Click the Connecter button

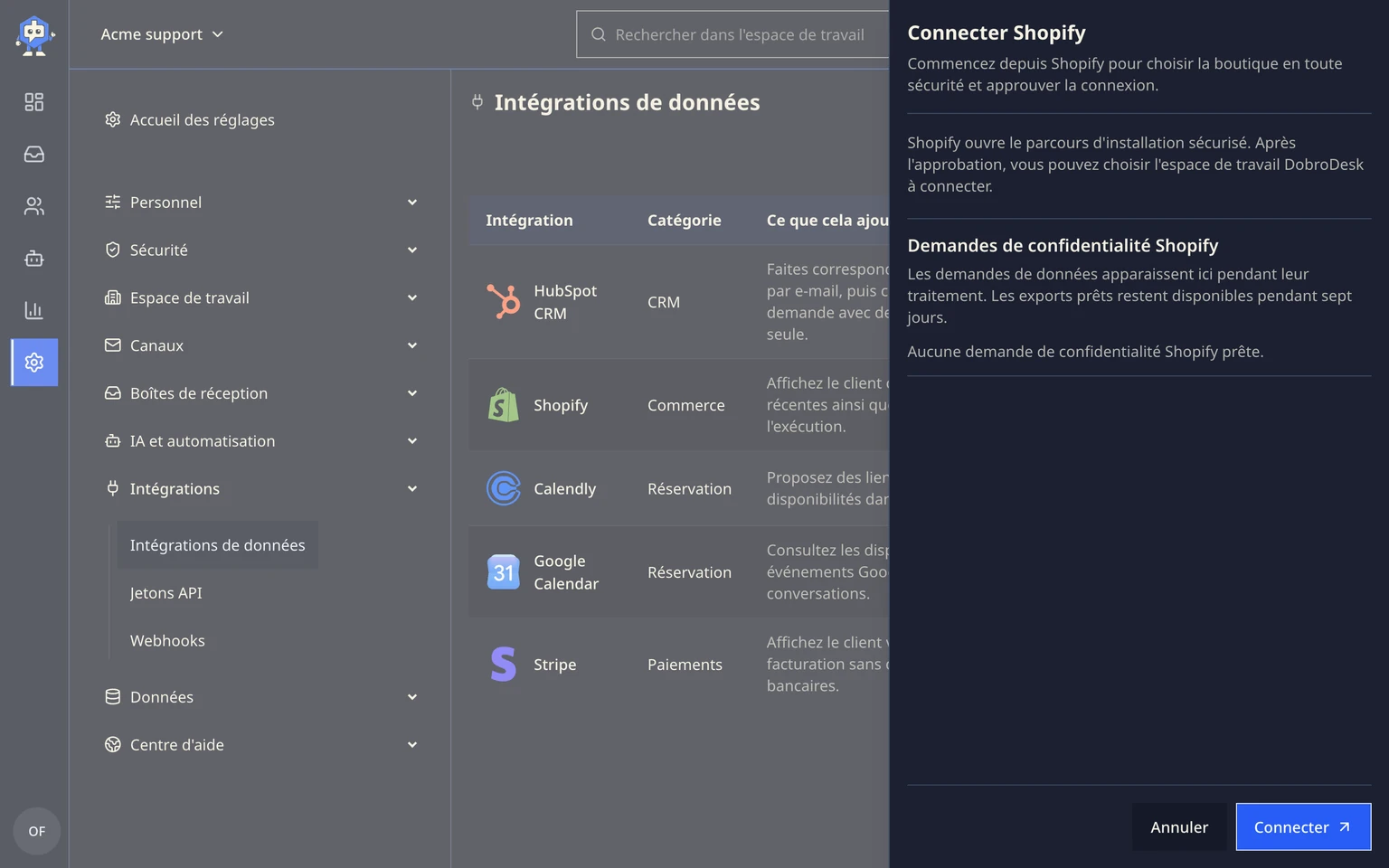1303,827
